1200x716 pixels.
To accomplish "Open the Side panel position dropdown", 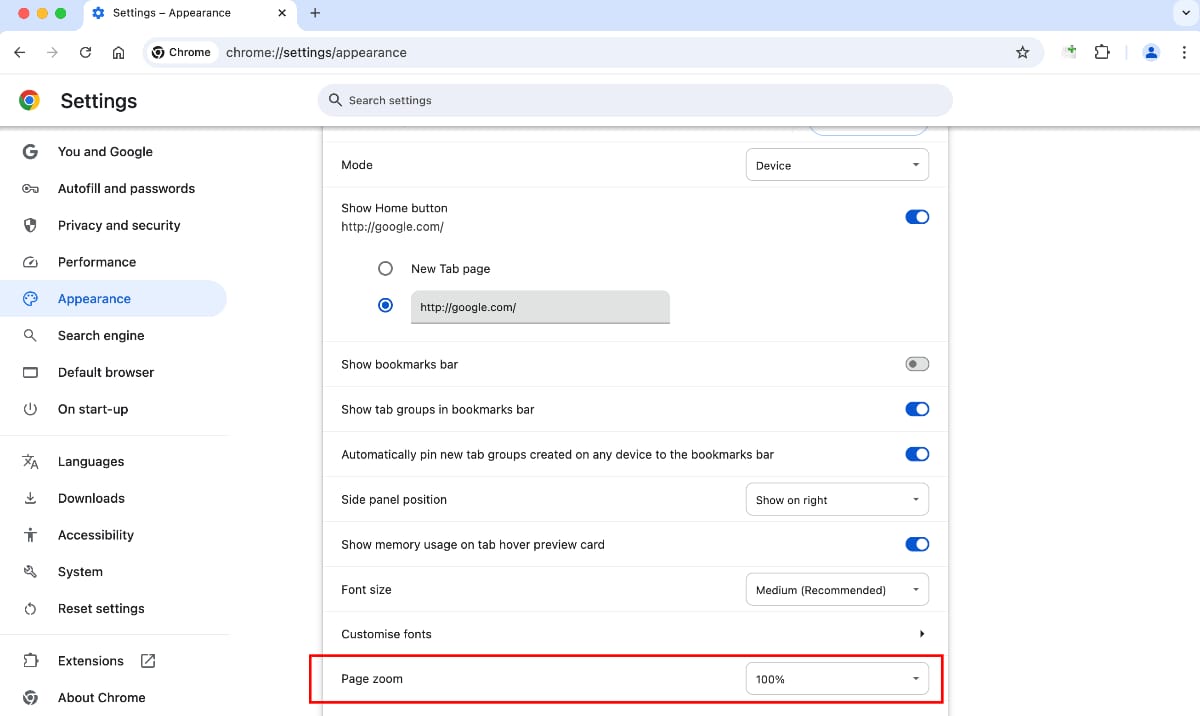I will coord(837,499).
